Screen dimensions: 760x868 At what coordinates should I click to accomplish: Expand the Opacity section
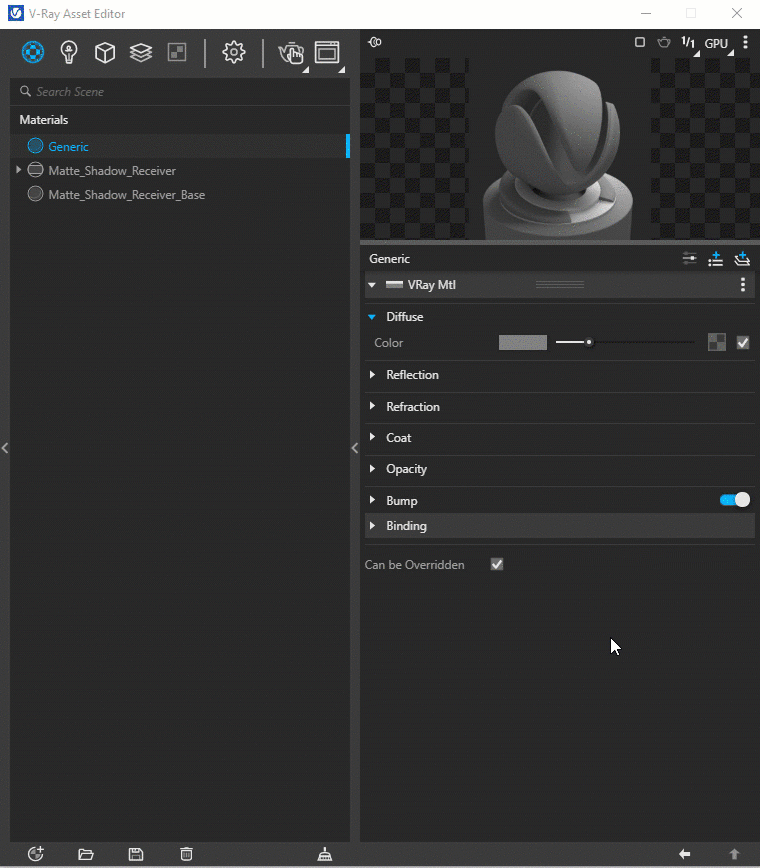click(373, 469)
